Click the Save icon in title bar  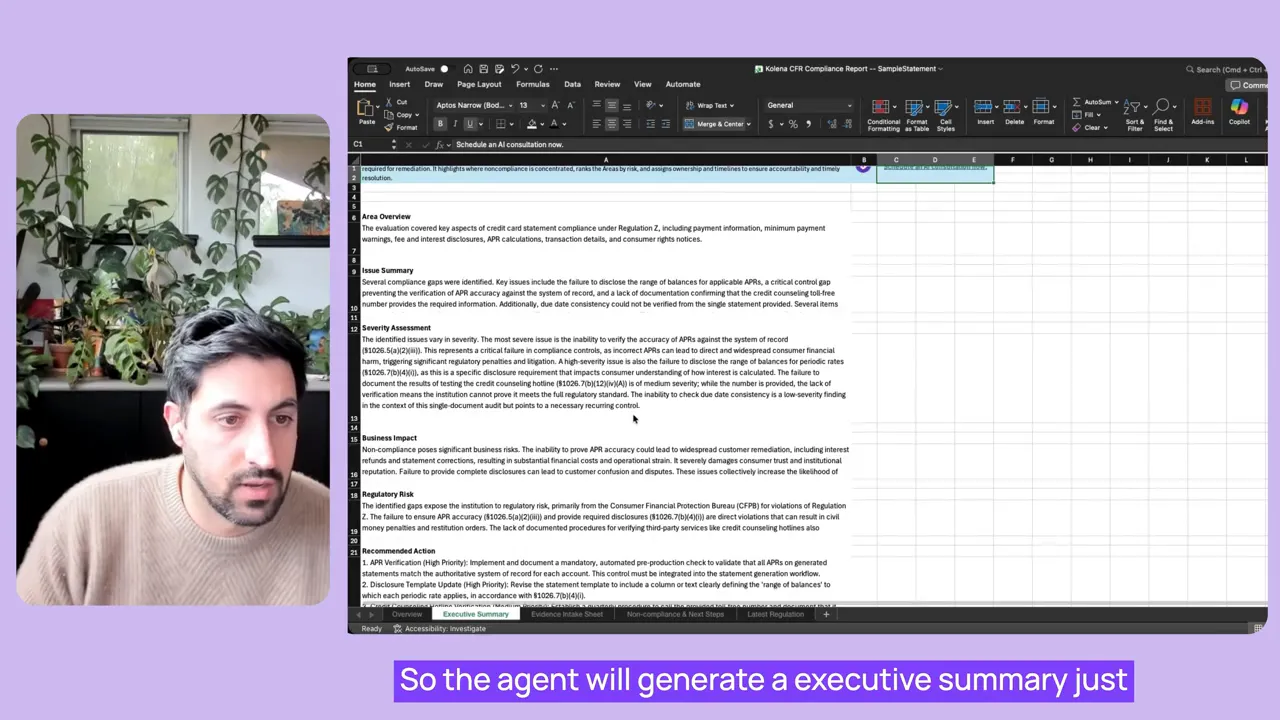point(483,69)
